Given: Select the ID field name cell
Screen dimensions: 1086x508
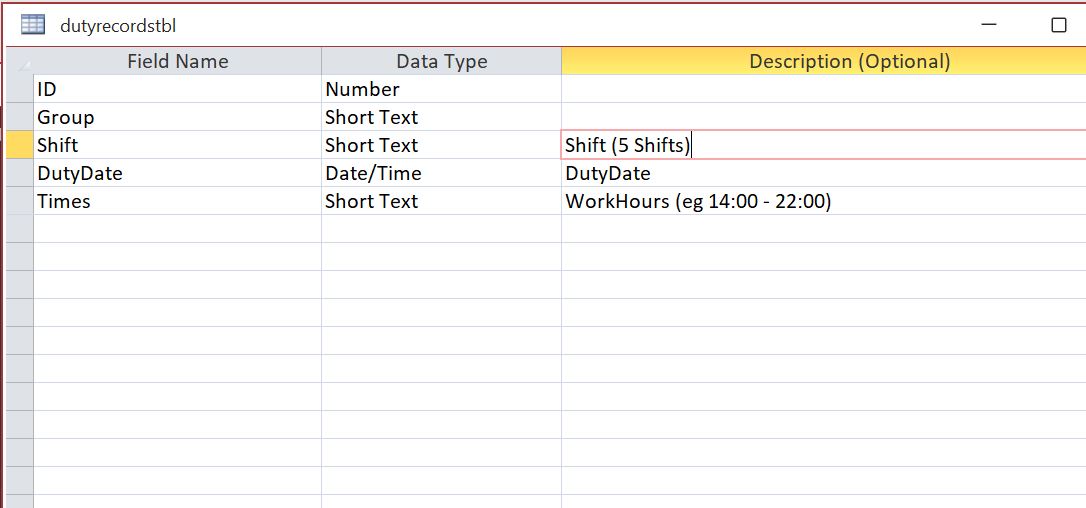Looking at the screenshot, I should [177, 89].
